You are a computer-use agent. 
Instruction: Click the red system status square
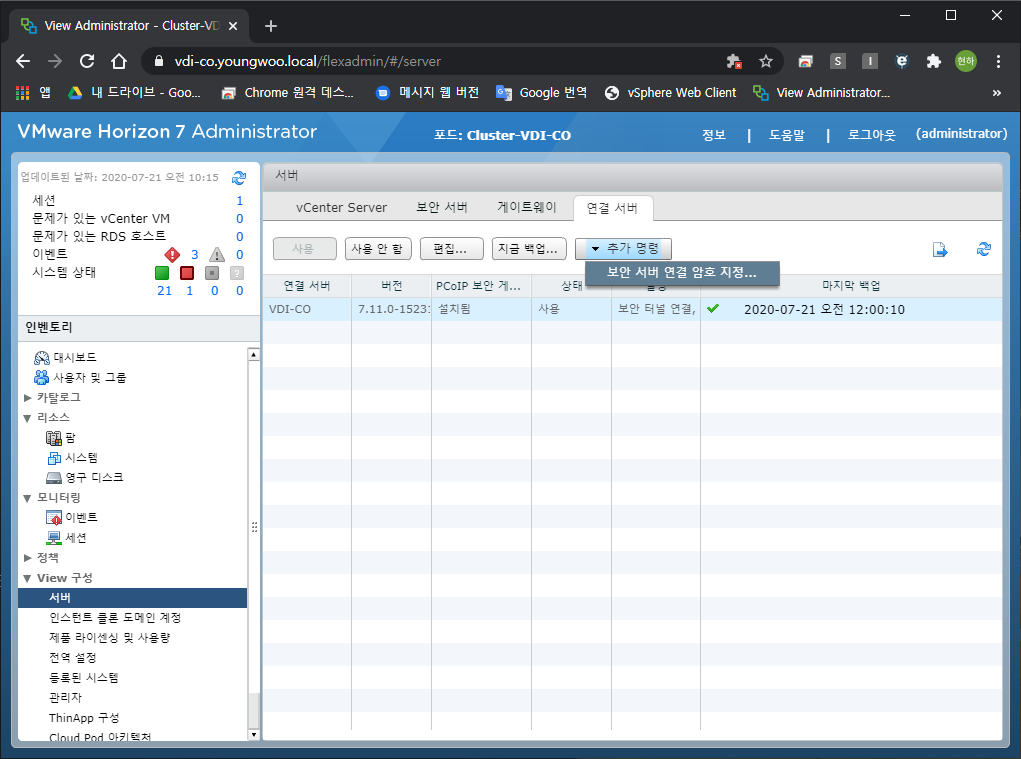187,273
